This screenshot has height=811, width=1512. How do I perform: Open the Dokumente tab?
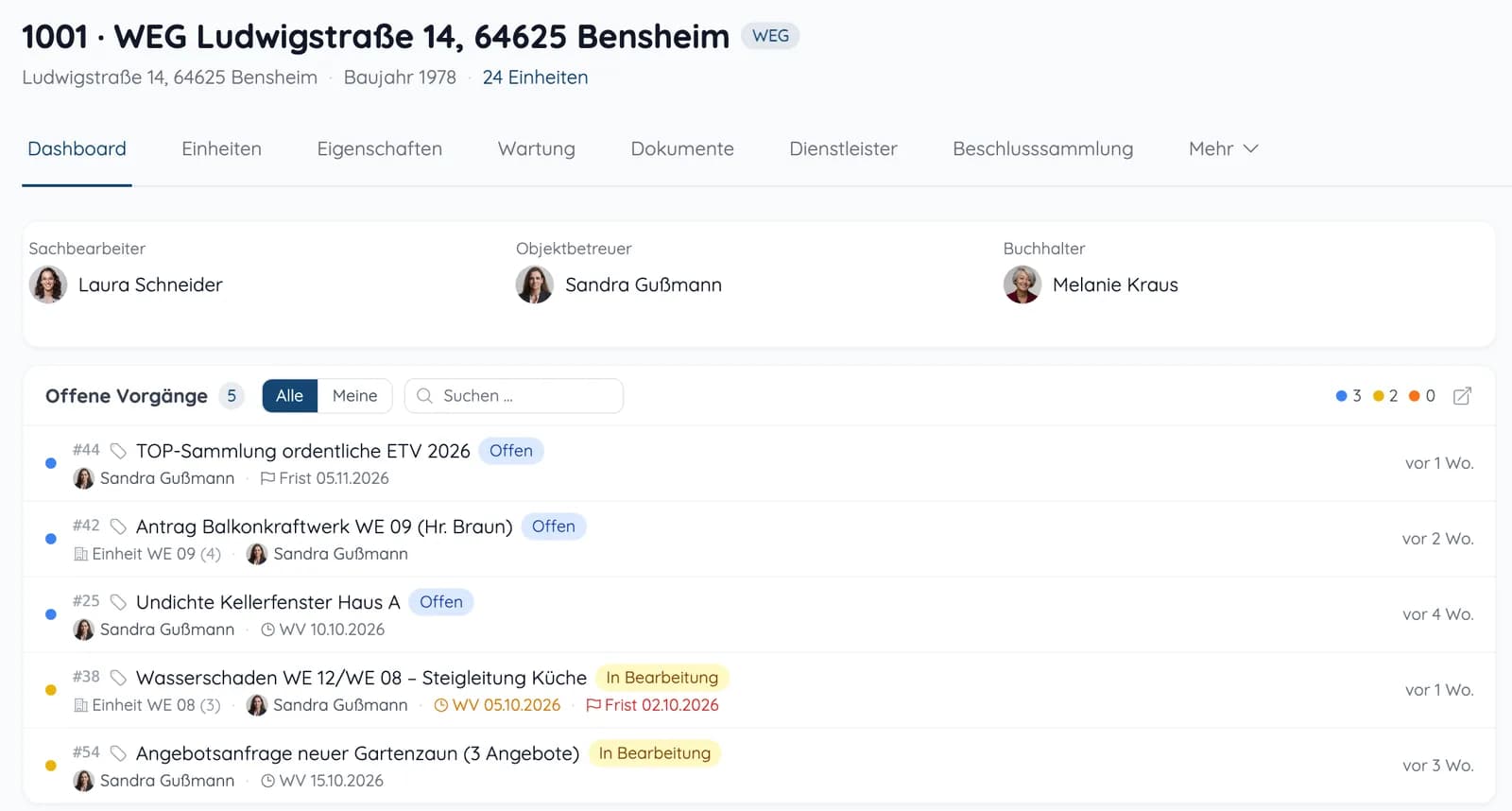pos(682,148)
